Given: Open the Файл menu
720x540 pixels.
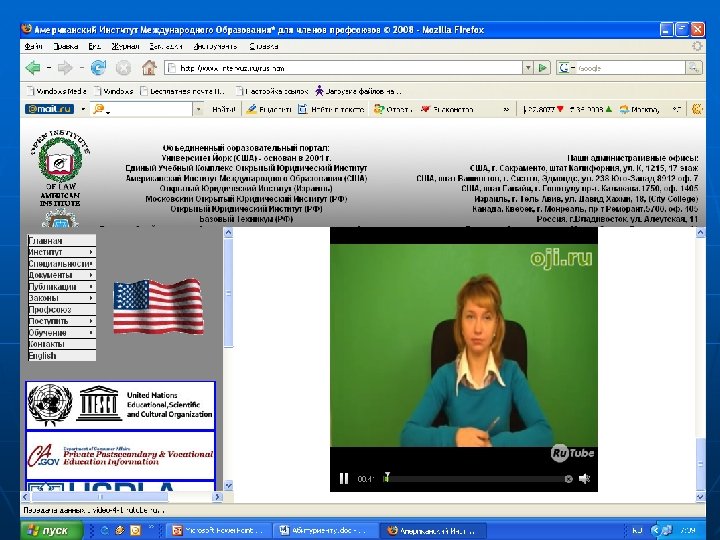Looking at the screenshot, I should pyautogui.click(x=34, y=46).
